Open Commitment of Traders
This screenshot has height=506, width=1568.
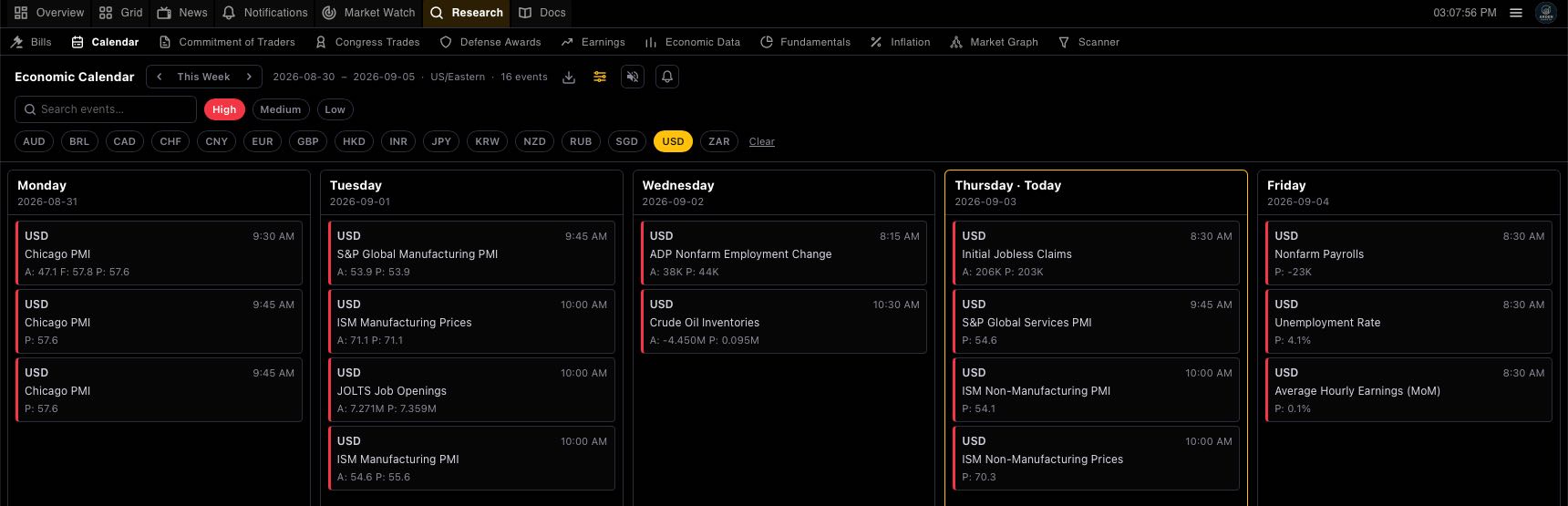click(x=227, y=42)
